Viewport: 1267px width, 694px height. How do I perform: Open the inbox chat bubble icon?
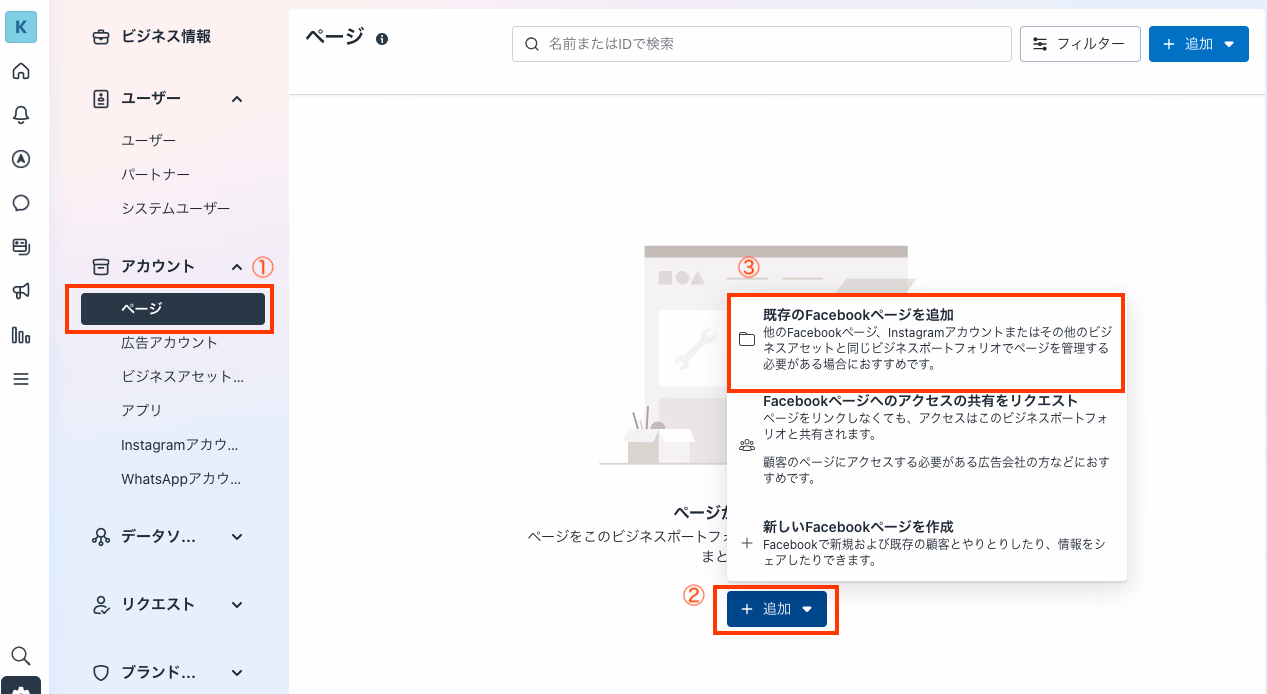[x=21, y=203]
